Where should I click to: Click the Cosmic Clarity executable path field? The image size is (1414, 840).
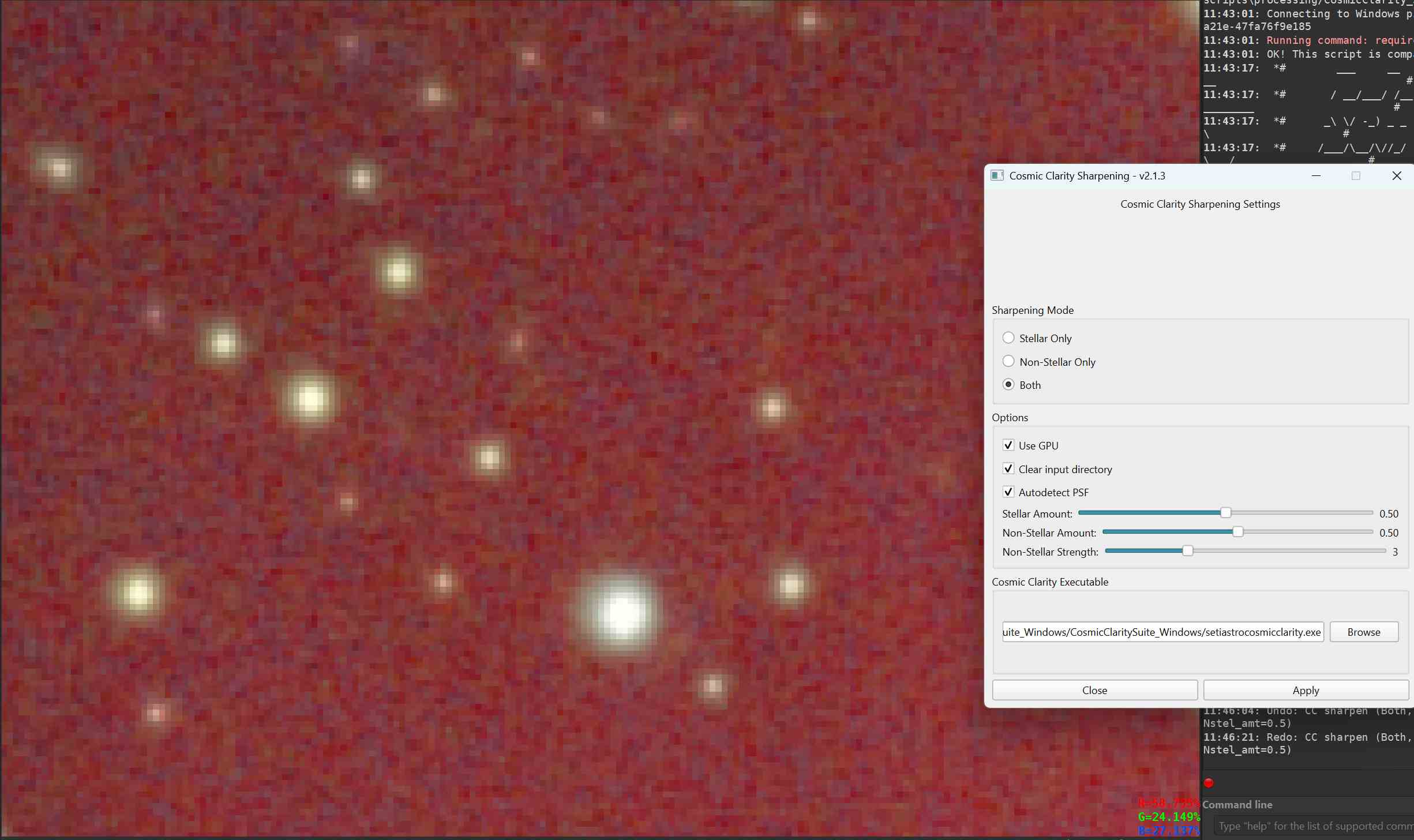[1162, 632]
